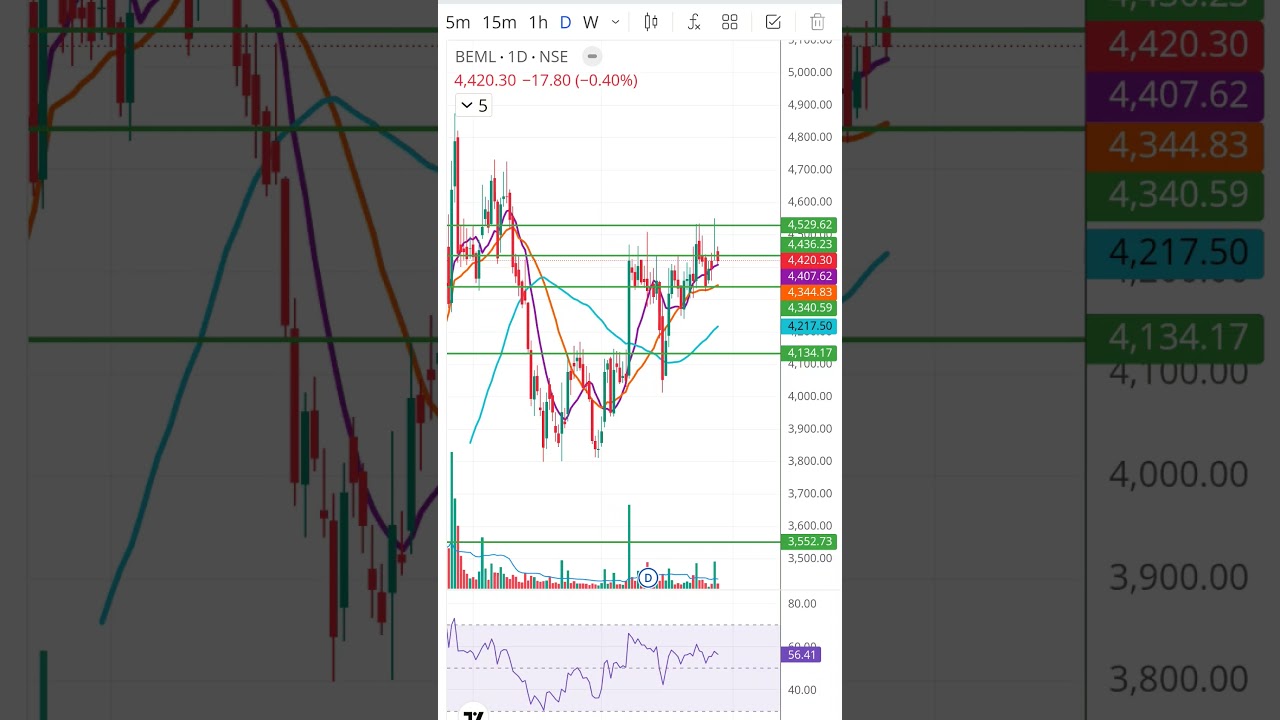Viewport: 1280px width, 720px height.
Task: Click the 4,800.00 price axis label
Action: [x=810, y=137]
